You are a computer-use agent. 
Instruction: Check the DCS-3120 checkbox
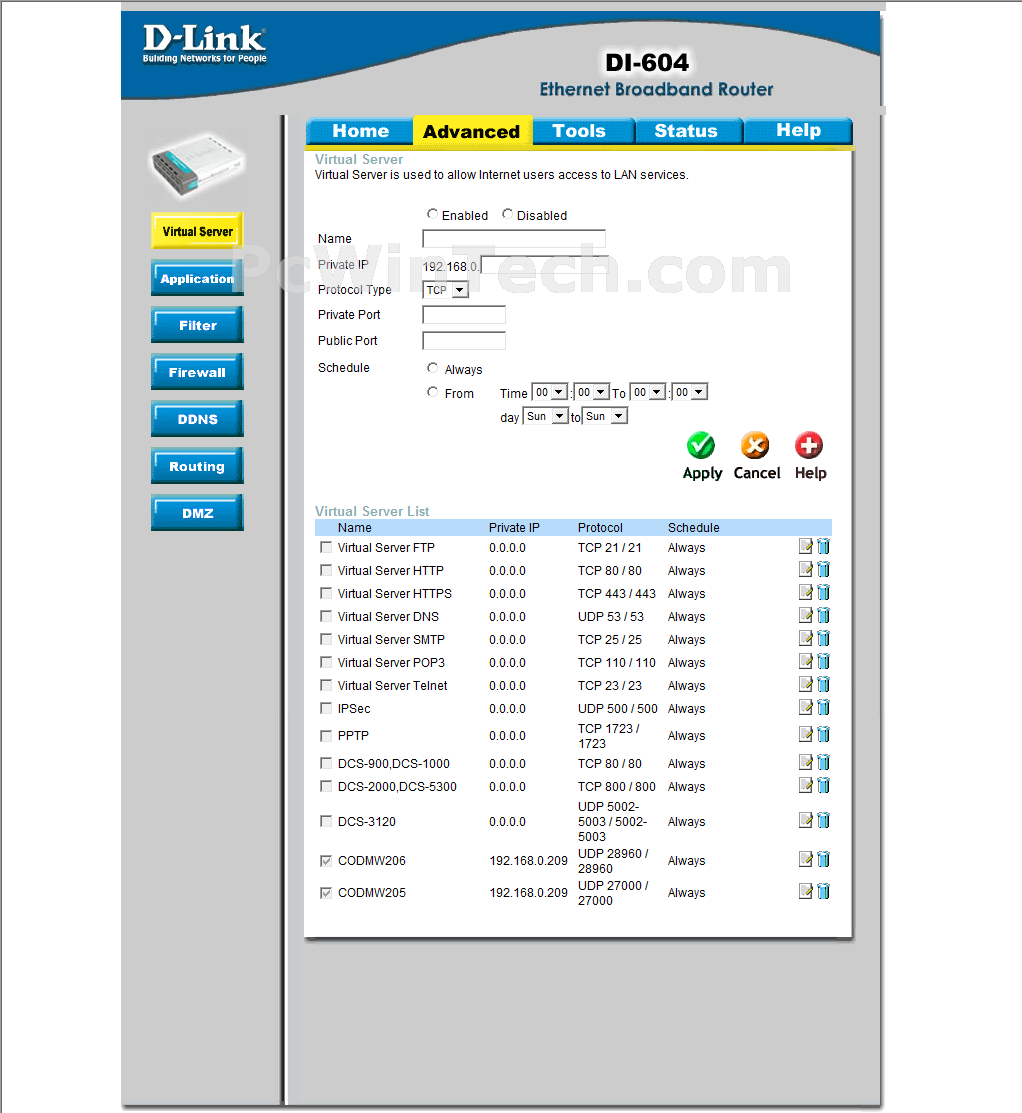326,821
